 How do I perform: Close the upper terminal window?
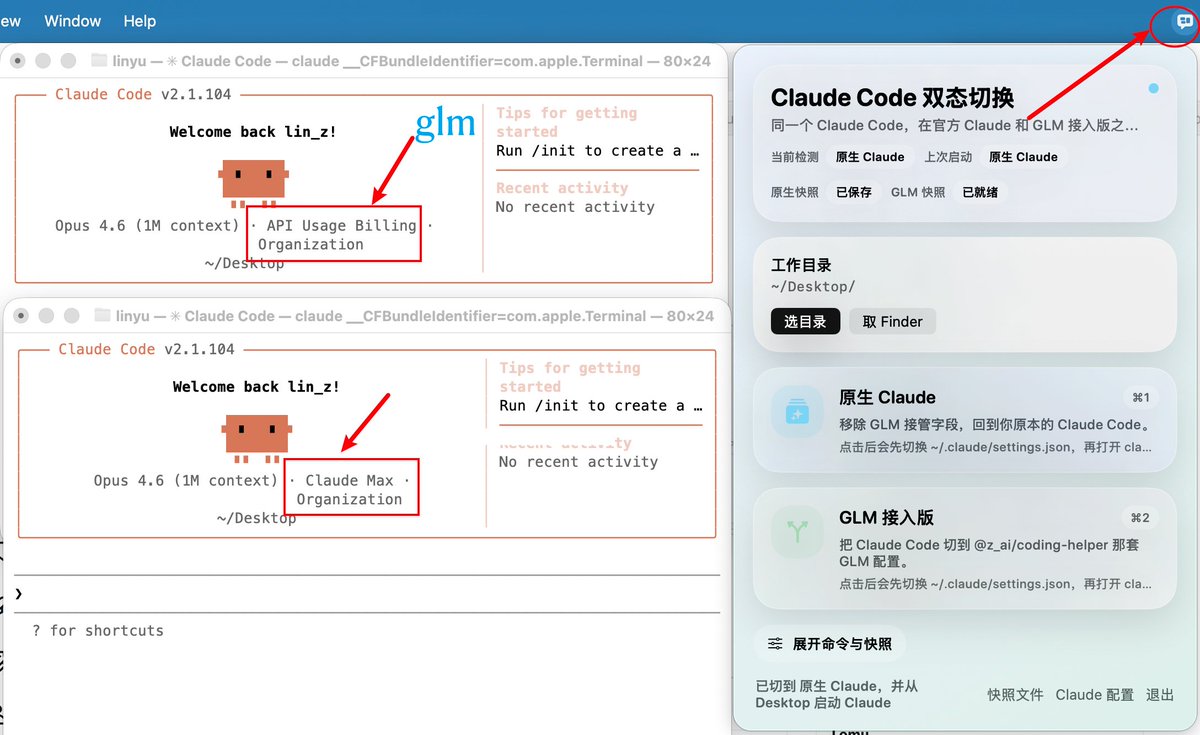tap(16, 61)
